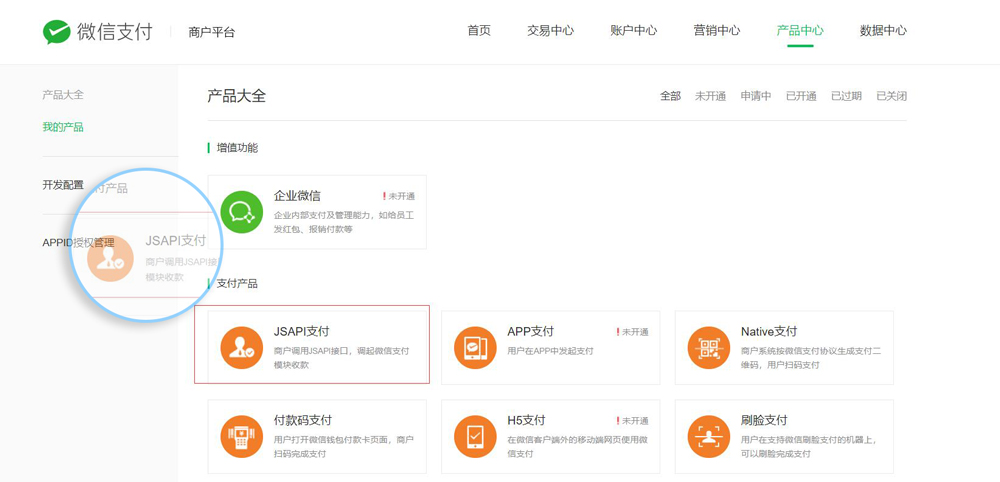Click 未开通 status on 企业微信 card
1000x482 pixels.
[x=399, y=196]
